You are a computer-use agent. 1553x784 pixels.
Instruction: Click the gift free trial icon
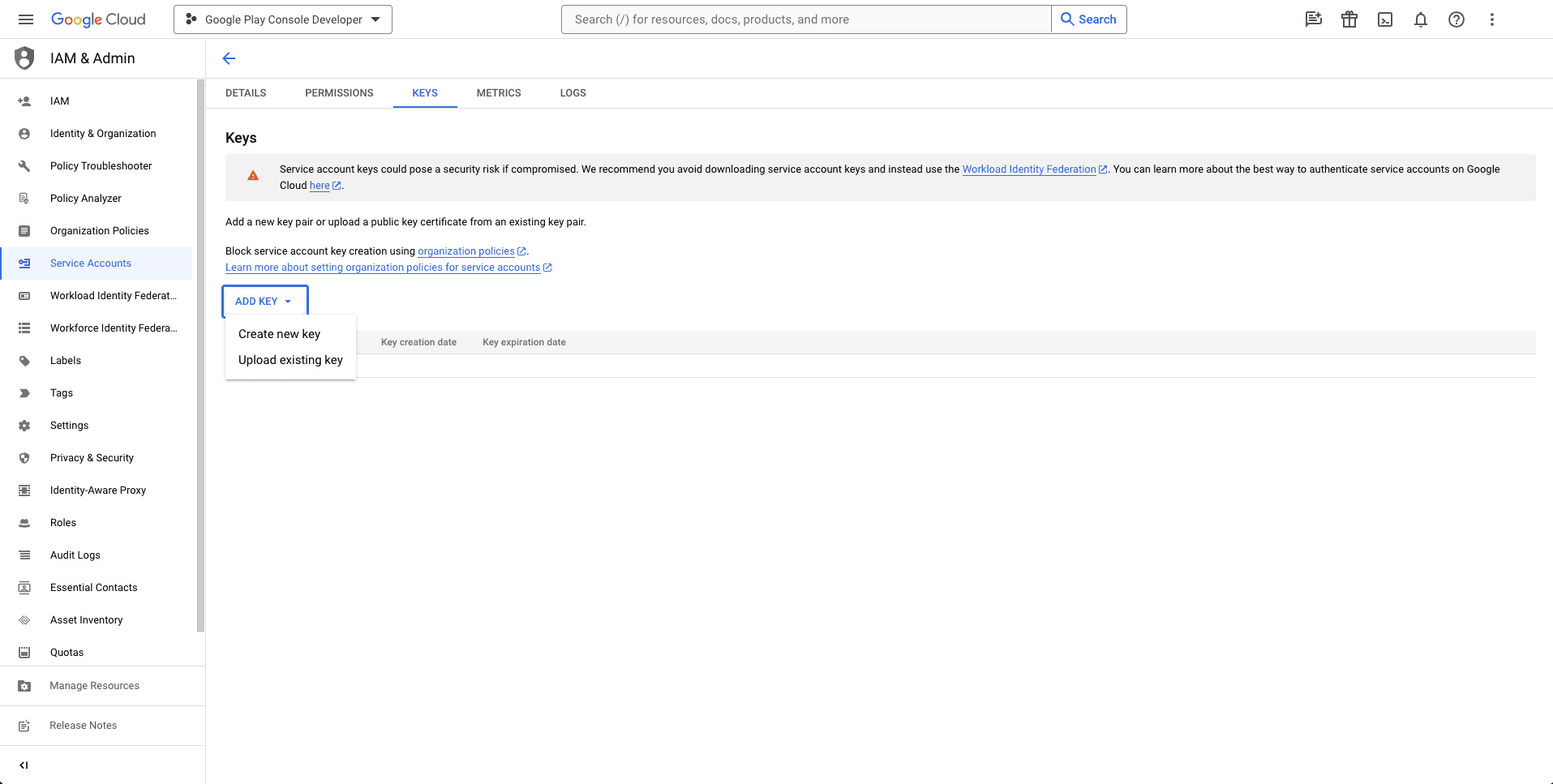click(1349, 19)
